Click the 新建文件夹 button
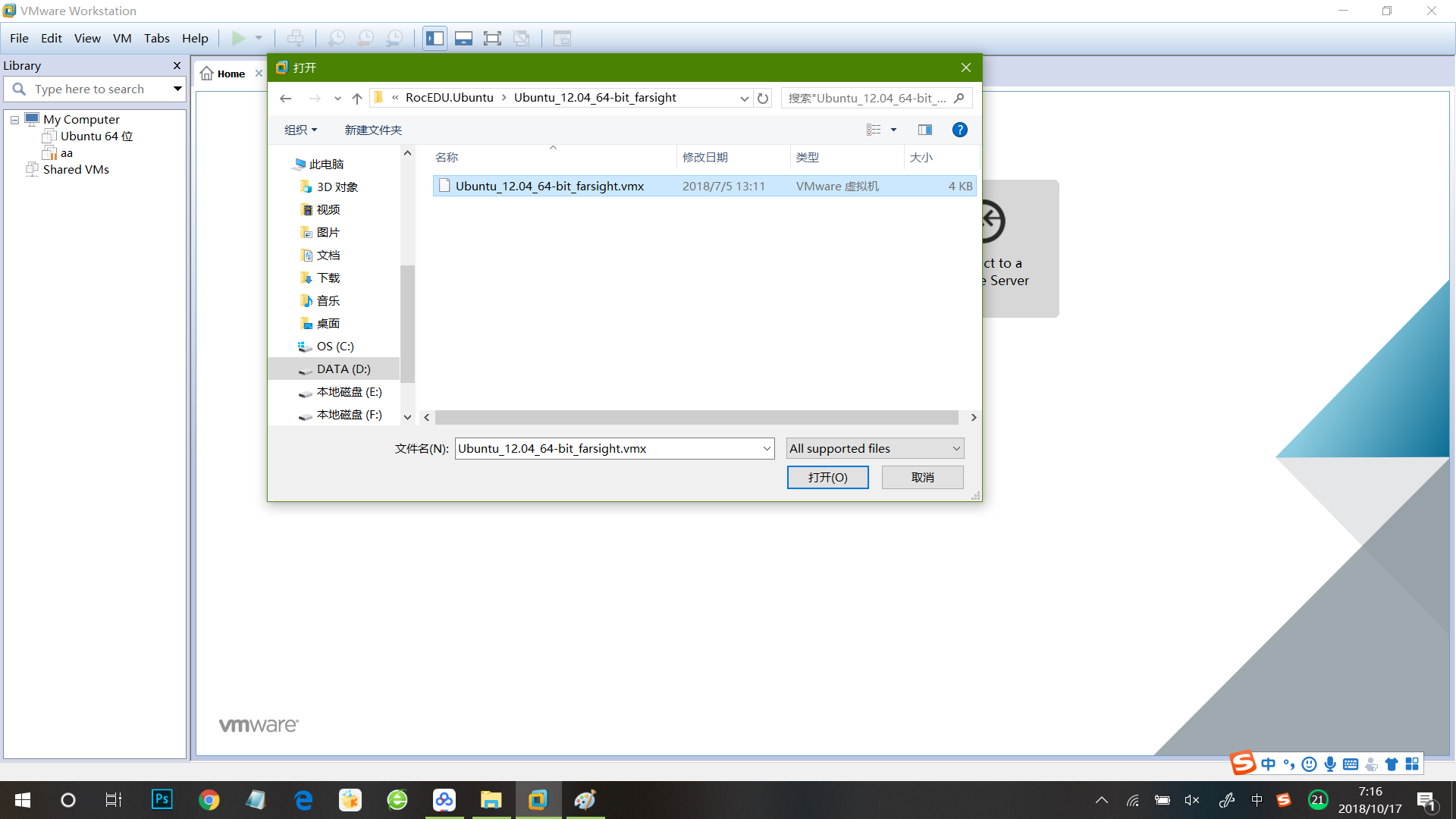 pos(373,130)
